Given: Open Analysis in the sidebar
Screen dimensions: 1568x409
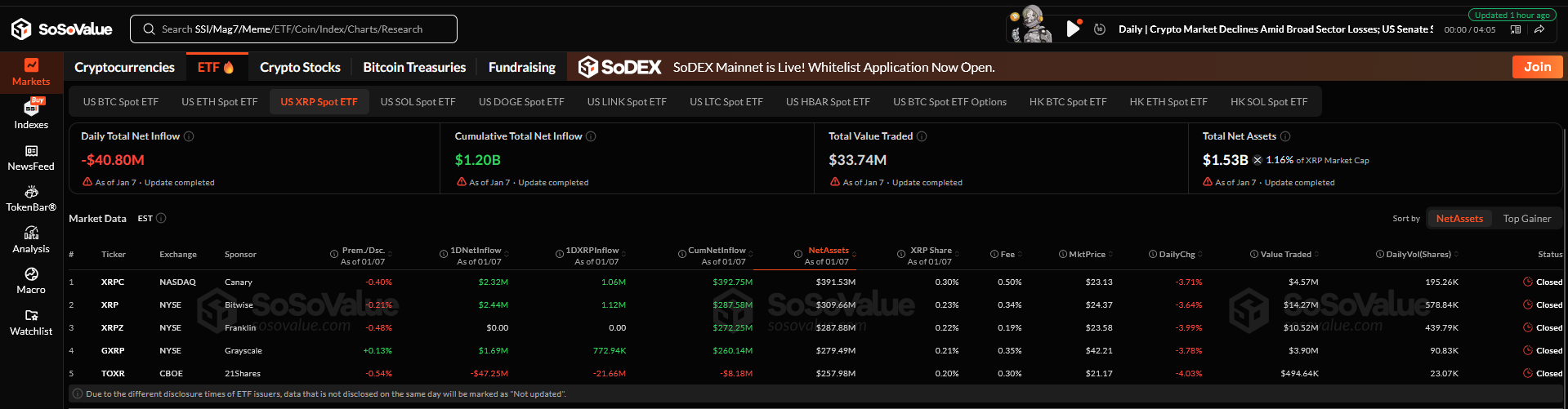Looking at the screenshot, I should (x=31, y=241).
